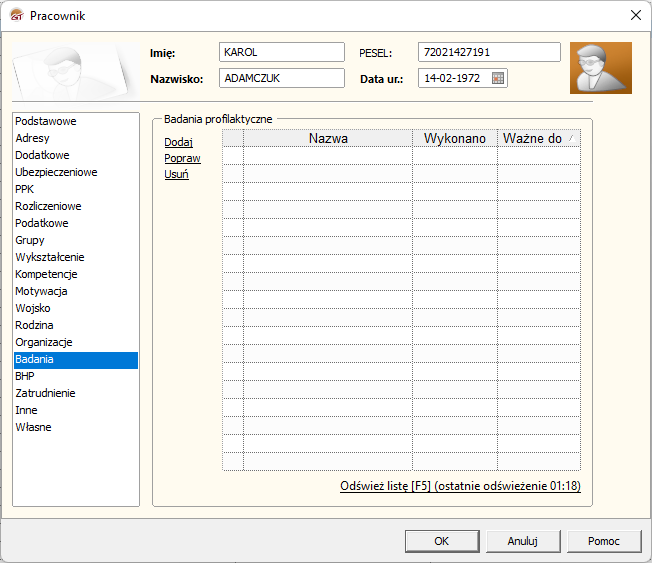
Task: Click the Dodaj link to add examination
Action: point(178,142)
